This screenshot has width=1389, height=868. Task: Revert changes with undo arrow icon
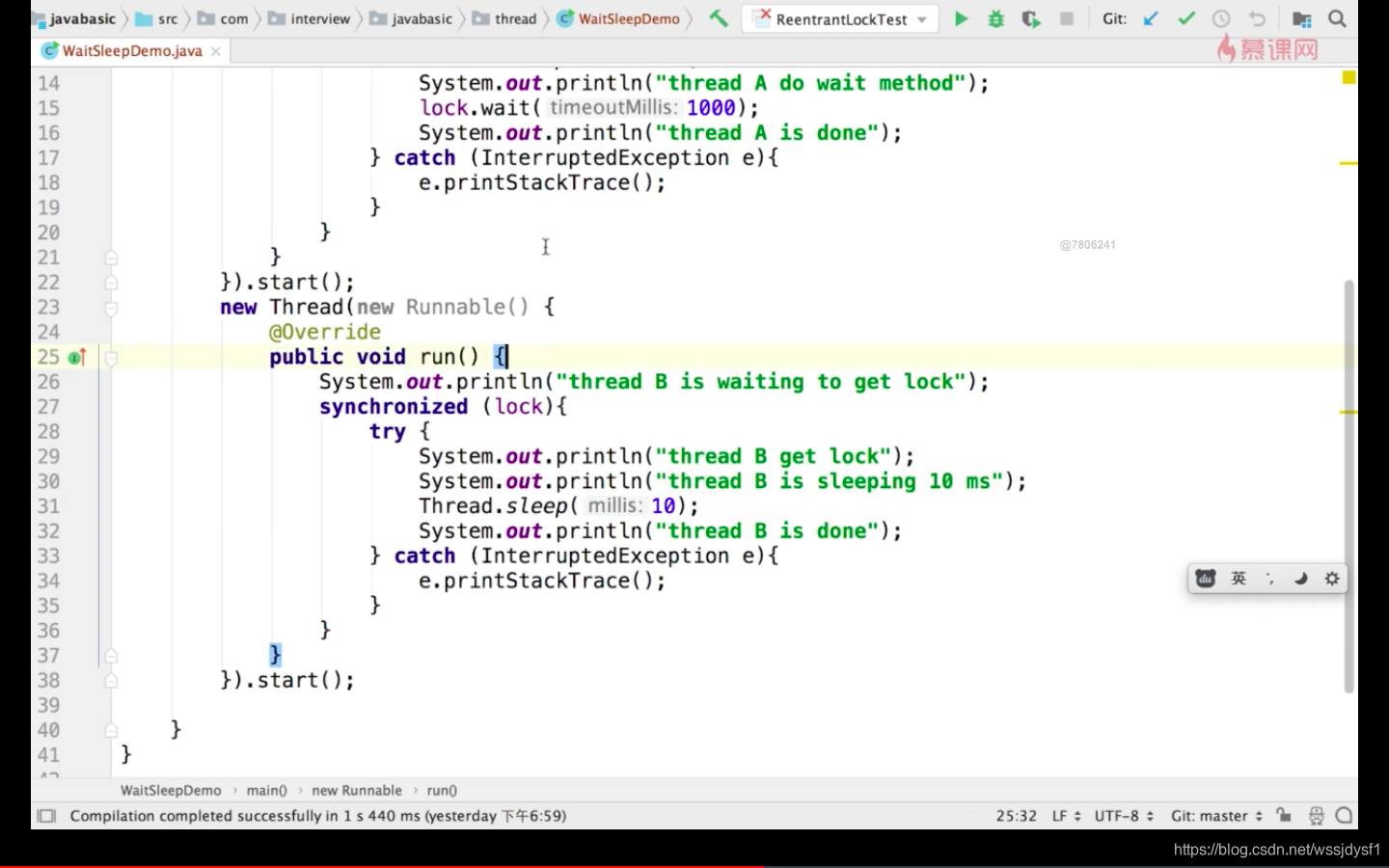click(x=1256, y=18)
